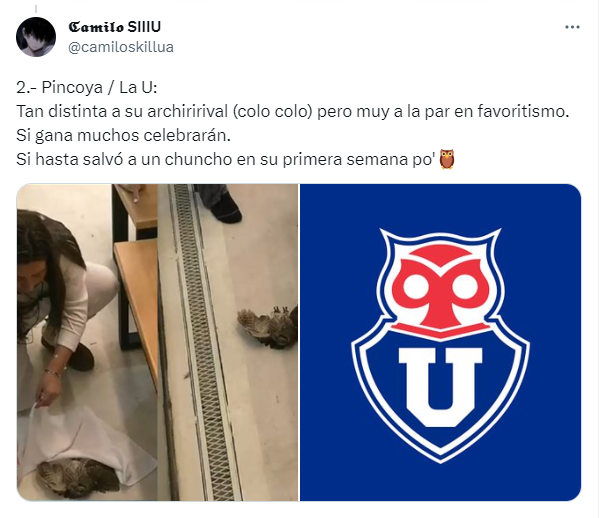Click the owl emoji ending the tweet
600x518 pixels.
click(447, 159)
